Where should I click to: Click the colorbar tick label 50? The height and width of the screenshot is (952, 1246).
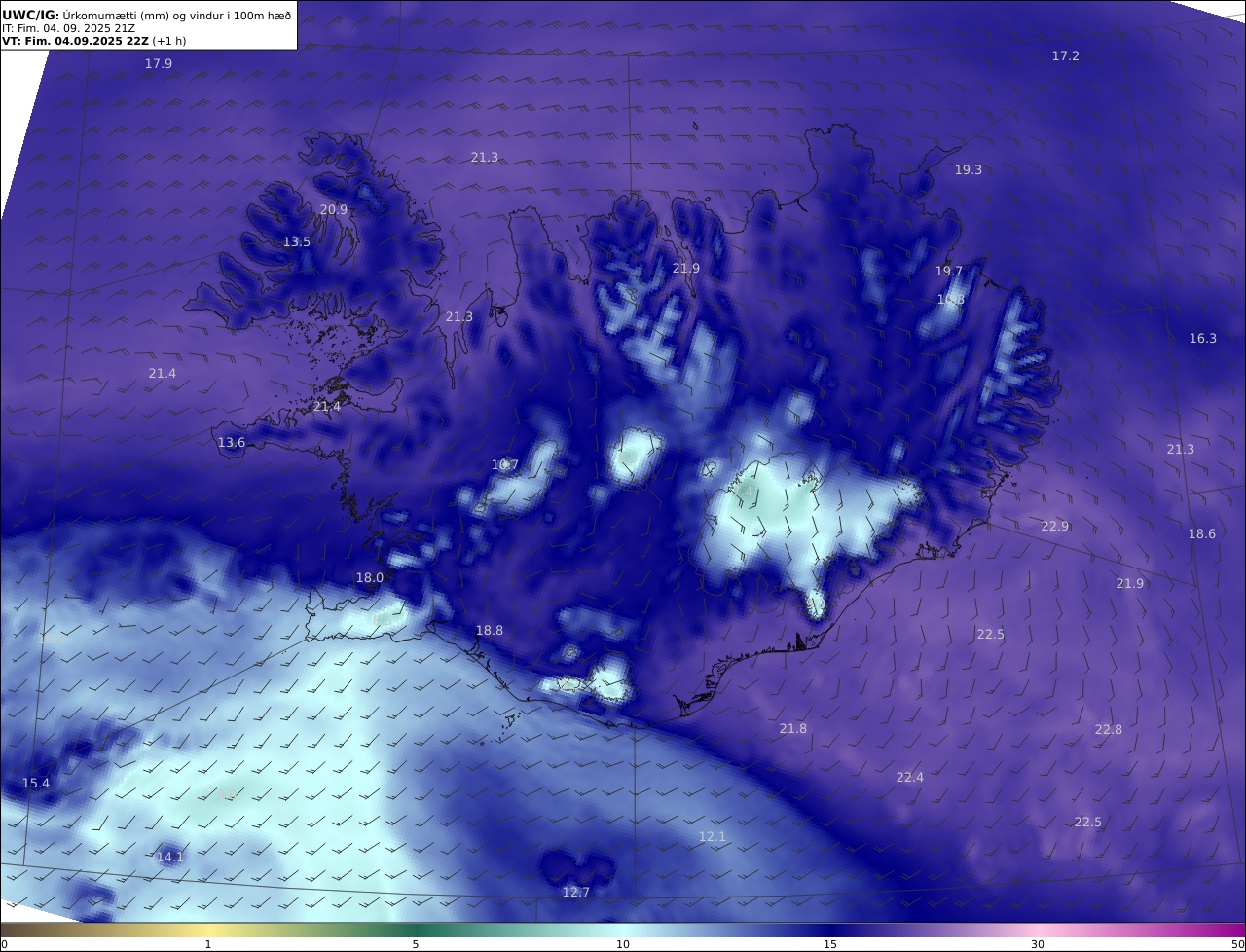coord(1237,944)
